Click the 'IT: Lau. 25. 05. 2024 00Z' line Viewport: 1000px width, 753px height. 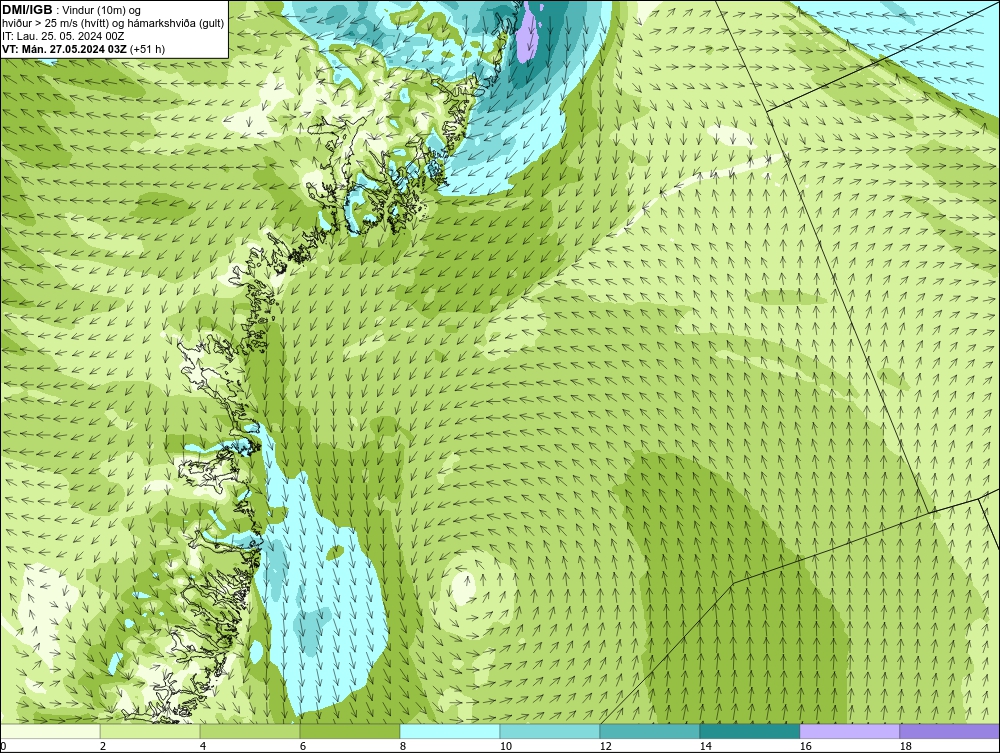63,36
